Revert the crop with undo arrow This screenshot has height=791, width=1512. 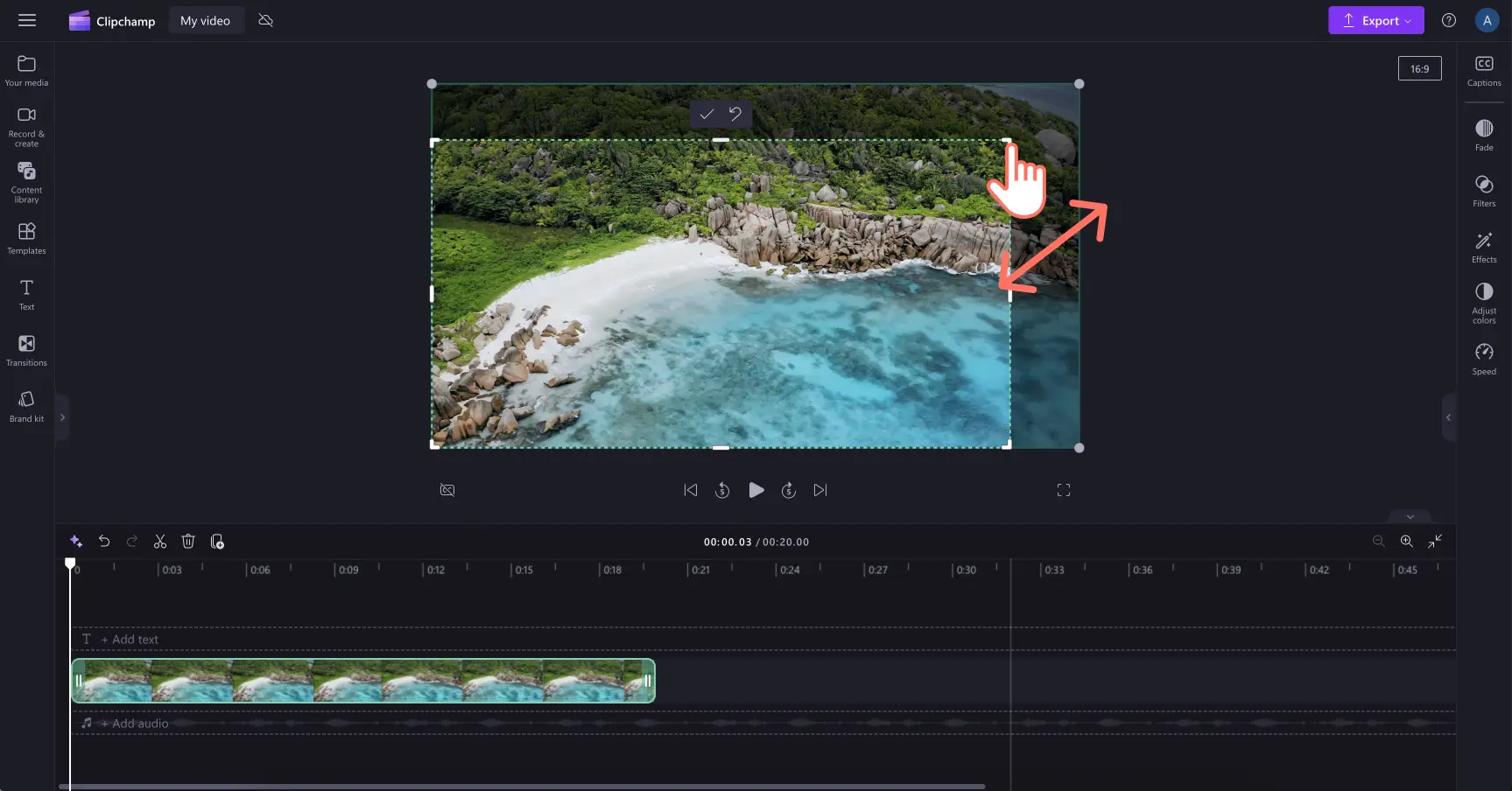(735, 114)
